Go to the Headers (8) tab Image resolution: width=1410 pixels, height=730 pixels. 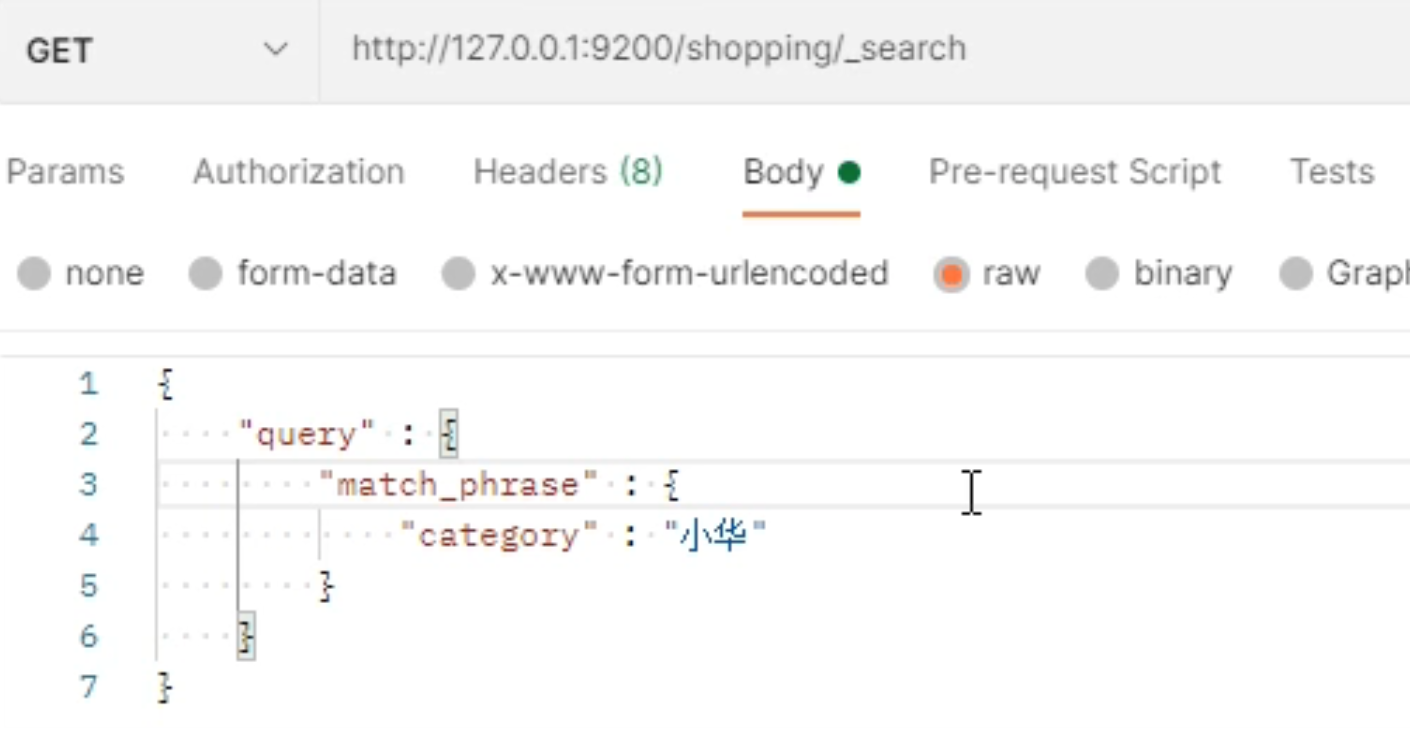[x=567, y=172]
